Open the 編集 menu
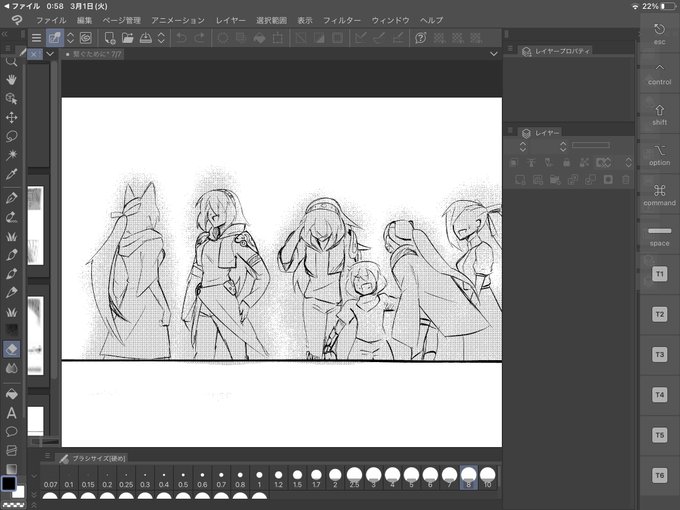The width and height of the screenshot is (680, 510). 85,20
